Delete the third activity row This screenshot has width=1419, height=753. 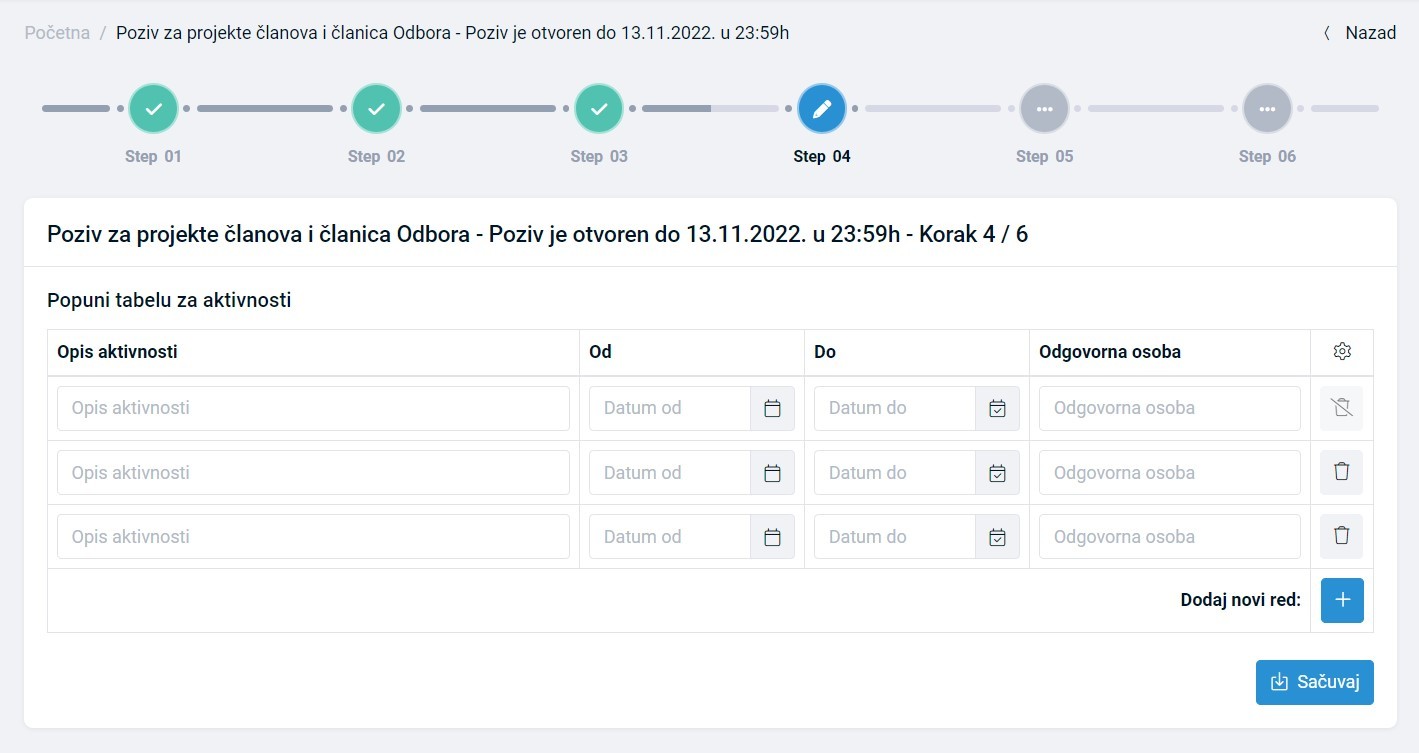[x=1342, y=536]
